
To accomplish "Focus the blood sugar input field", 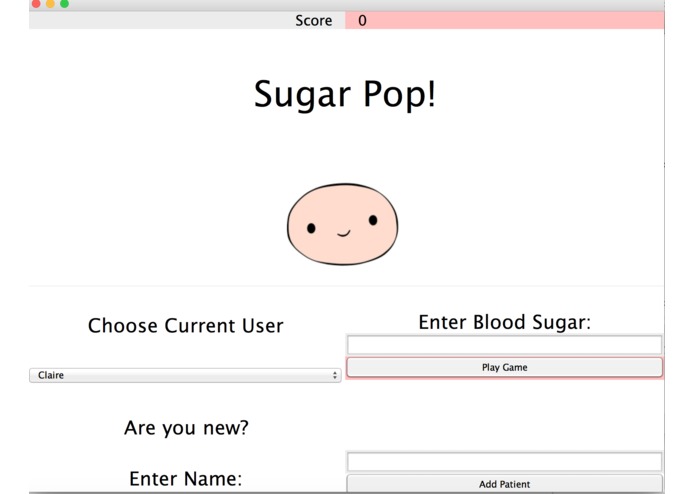I will tap(504, 345).
